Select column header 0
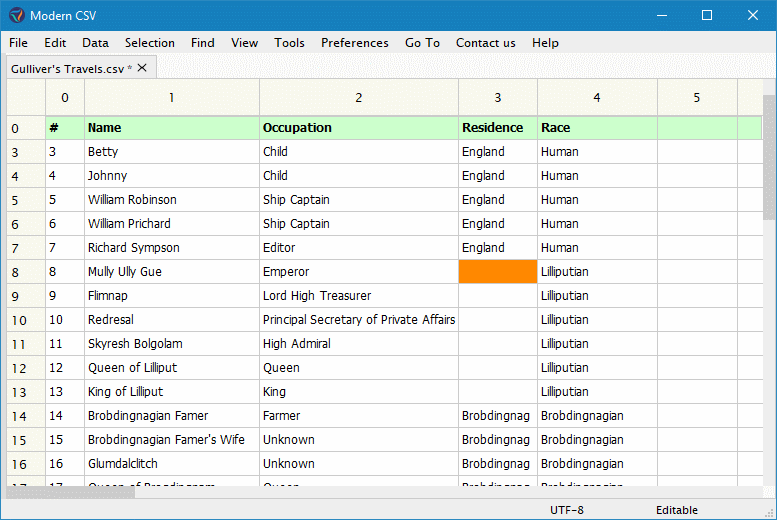777x520 pixels. 65,98
